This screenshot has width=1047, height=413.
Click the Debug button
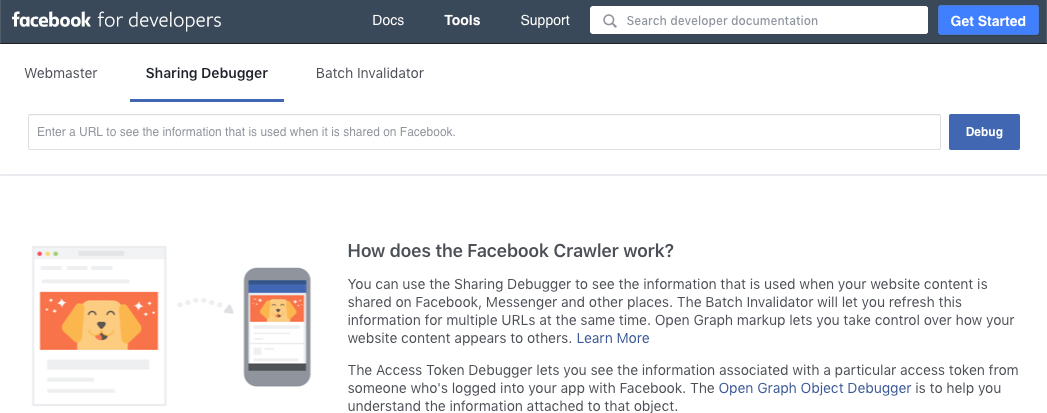click(984, 132)
